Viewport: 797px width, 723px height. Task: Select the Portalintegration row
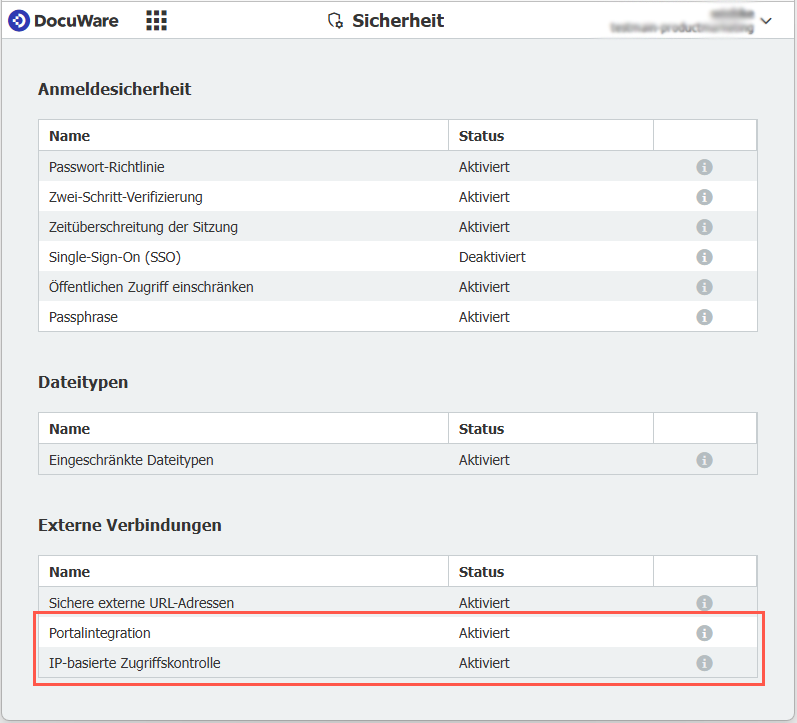[x=100, y=633]
